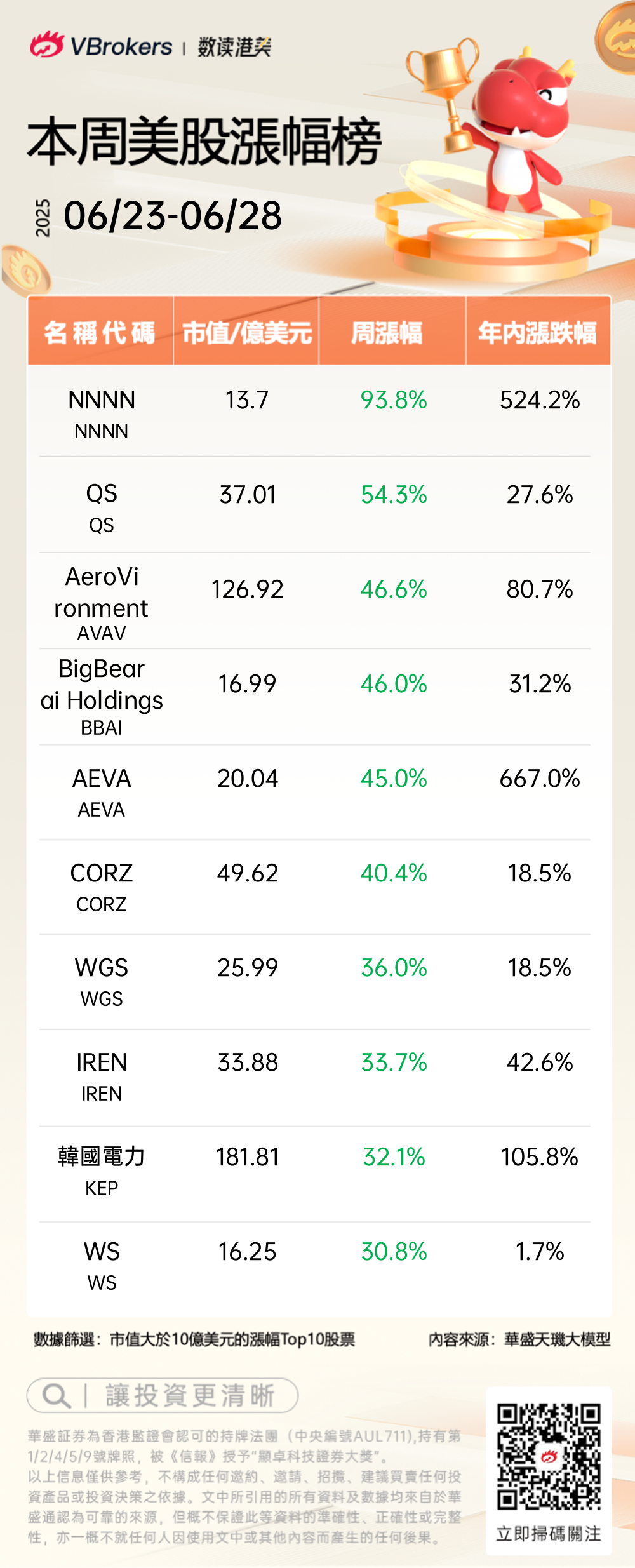Select the 市值/億美元 column header
Image resolution: width=635 pixels, height=1568 pixels.
[247, 332]
